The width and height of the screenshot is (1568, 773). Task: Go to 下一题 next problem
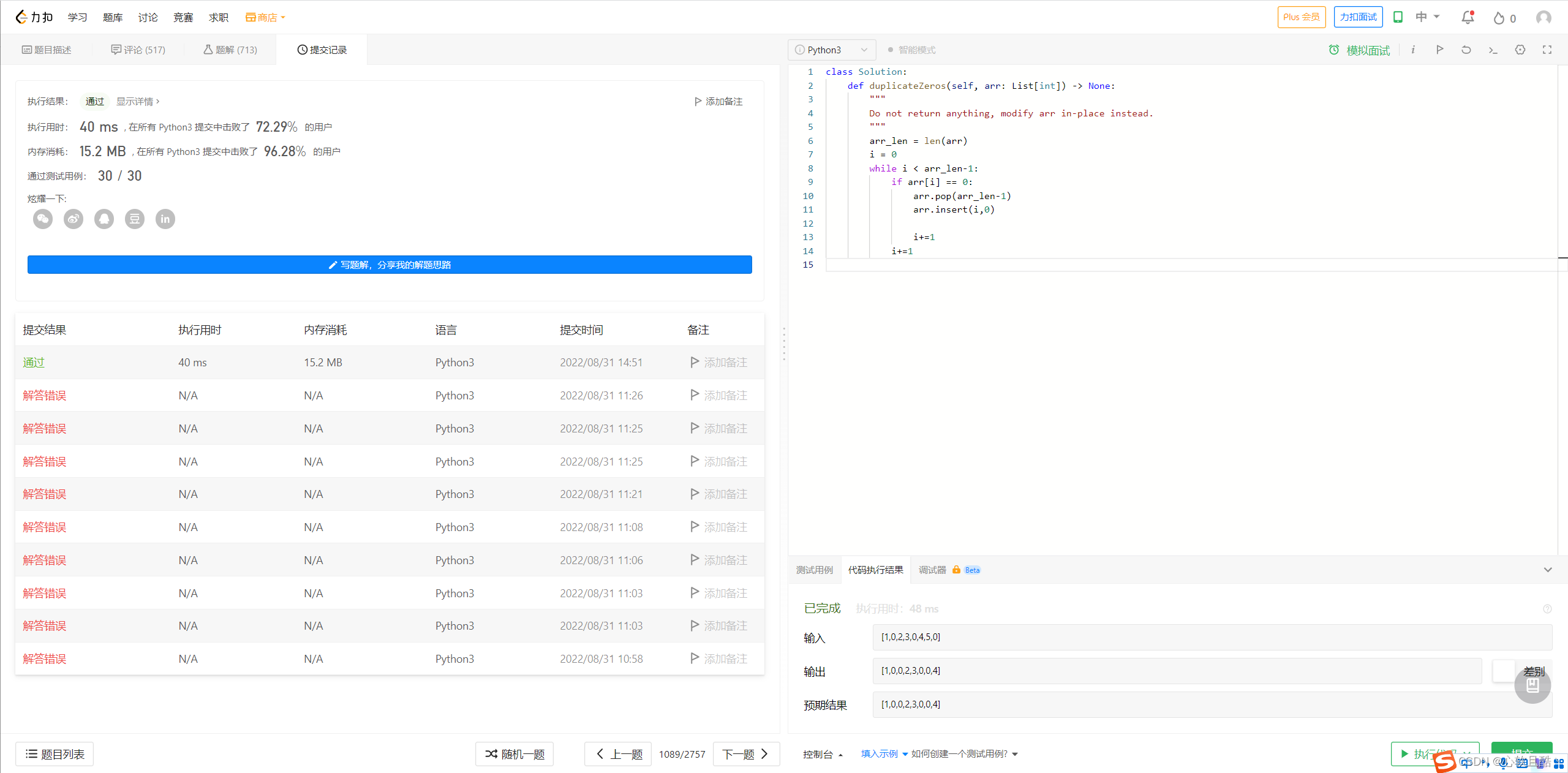point(745,754)
